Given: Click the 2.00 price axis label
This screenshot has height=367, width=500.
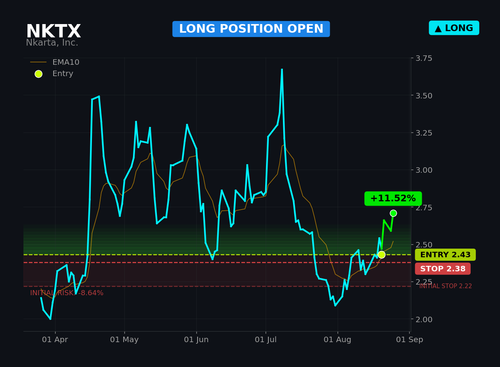Looking at the screenshot, I should coord(424,319).
